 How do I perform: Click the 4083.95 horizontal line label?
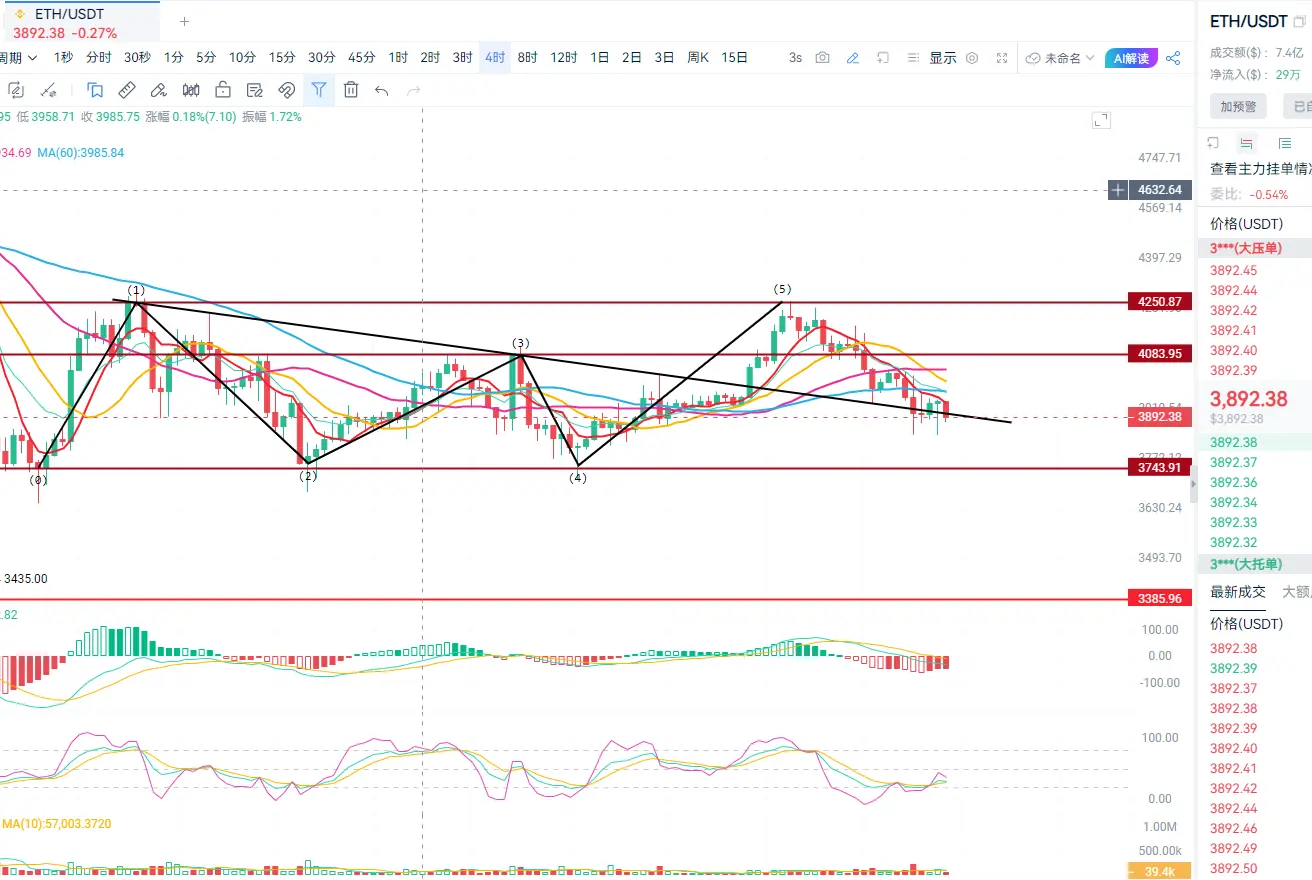pyautogui.click(x=1160, y=354)
